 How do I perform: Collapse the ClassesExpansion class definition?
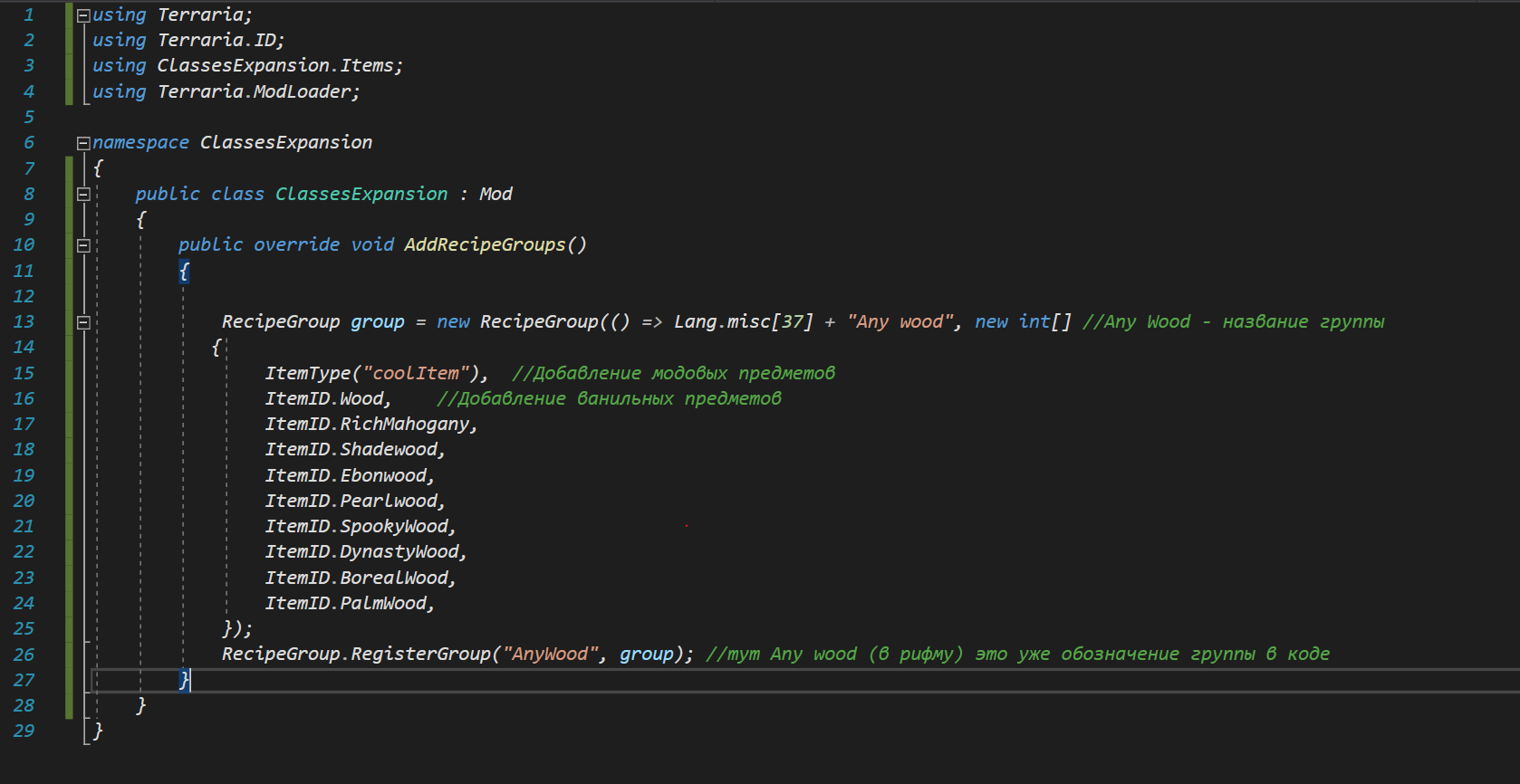coord(83,194)
